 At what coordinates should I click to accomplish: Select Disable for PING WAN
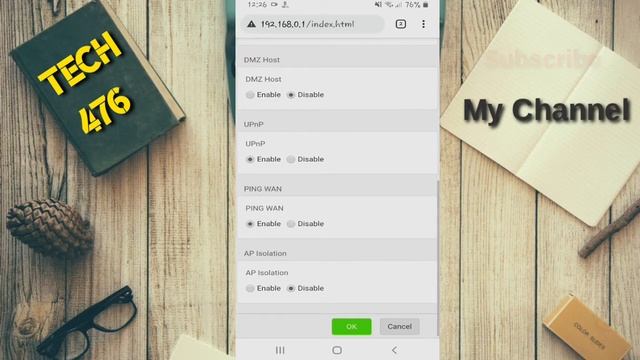[x=291, y=224]
